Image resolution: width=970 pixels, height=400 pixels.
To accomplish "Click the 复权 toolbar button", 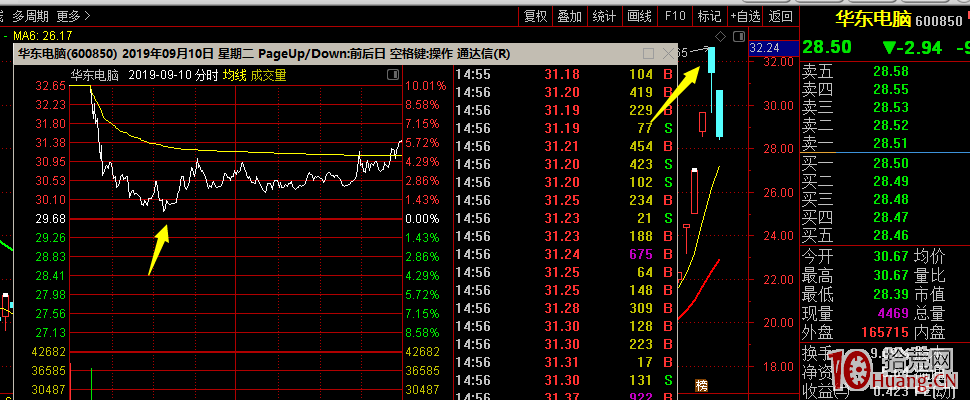I will click(x=536, y=17).
